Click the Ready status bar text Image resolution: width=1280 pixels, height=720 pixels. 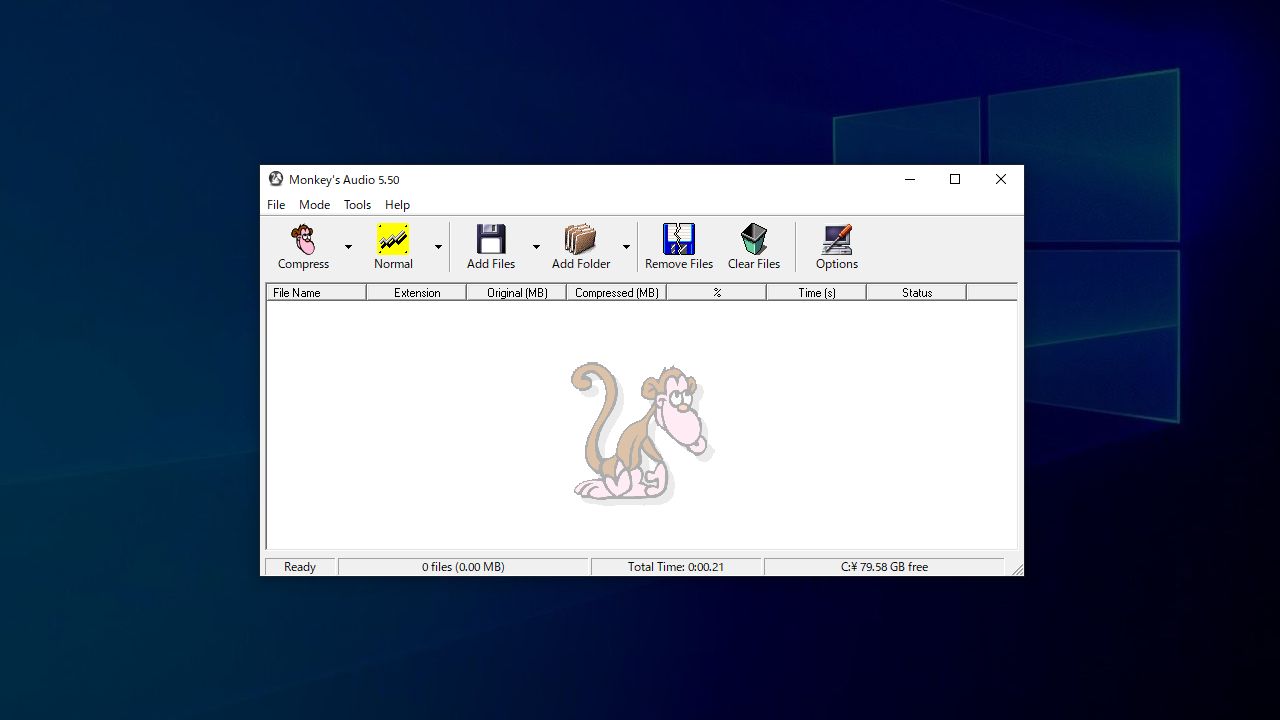click(x=300, y=567)
